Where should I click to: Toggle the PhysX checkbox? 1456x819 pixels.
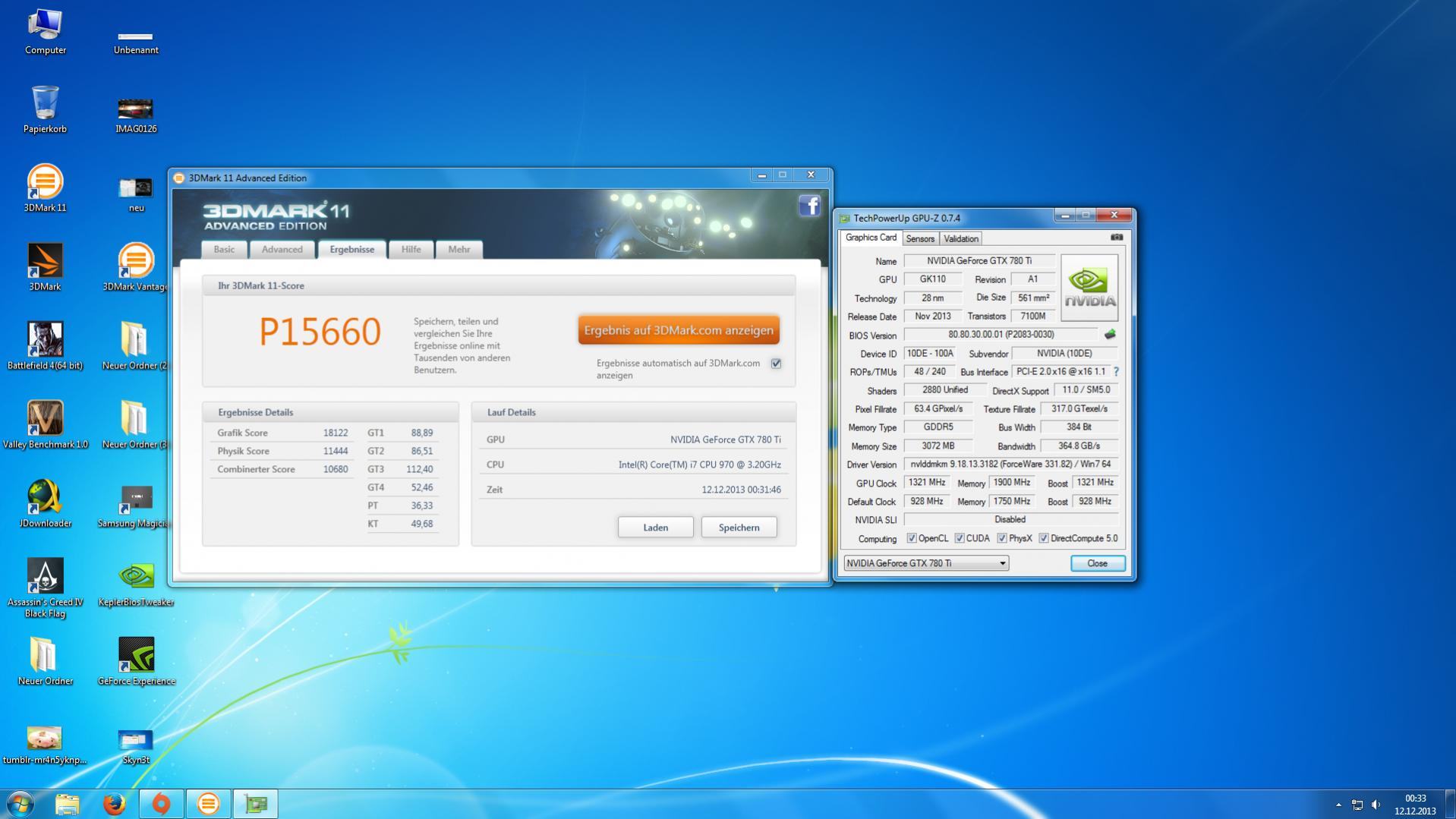point(1002,538)
